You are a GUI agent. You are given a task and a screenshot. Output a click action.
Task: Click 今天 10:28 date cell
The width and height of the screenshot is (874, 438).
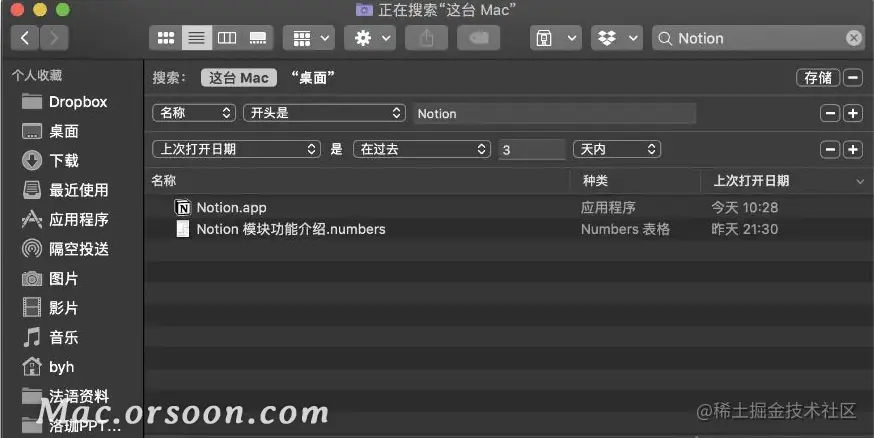pyautogui.click(x=745, y=207)
